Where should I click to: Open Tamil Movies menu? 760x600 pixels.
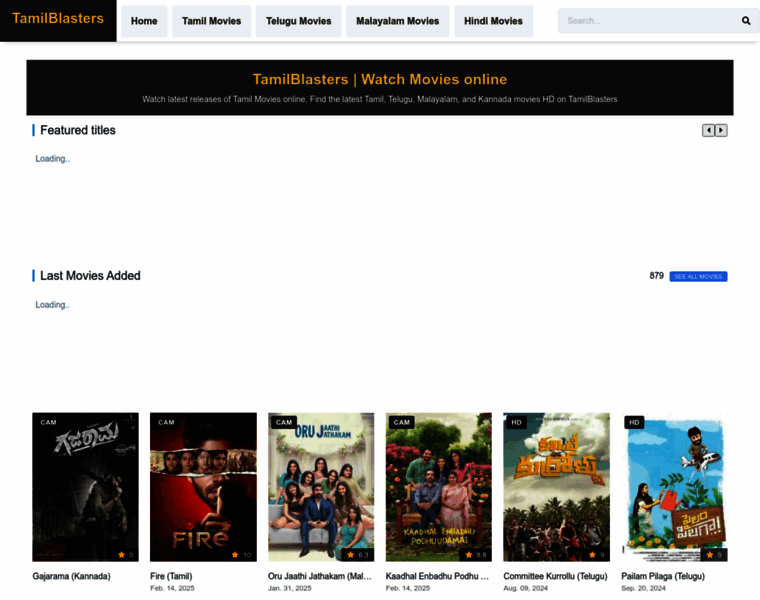point(211,21)
